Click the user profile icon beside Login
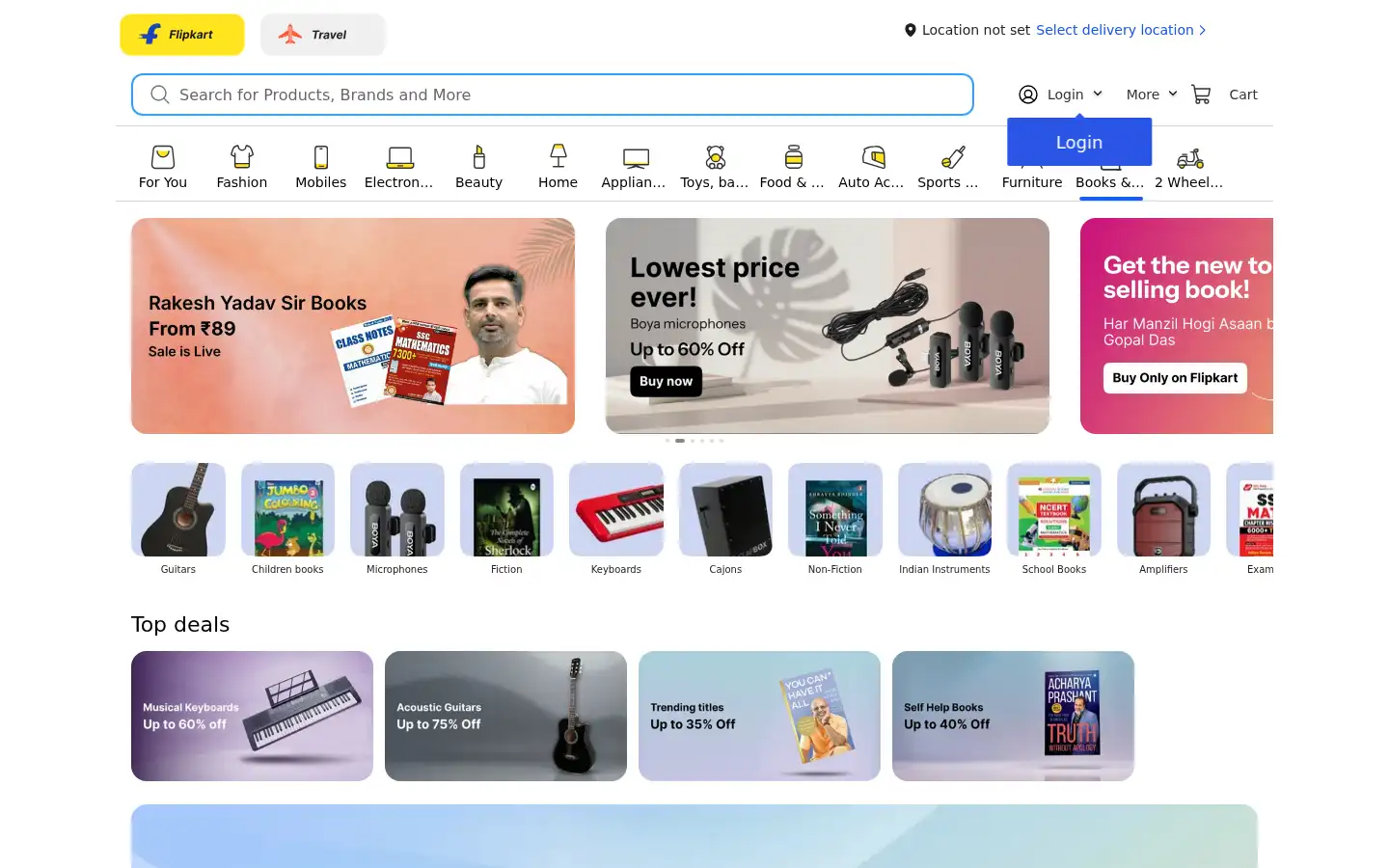The image size is (1389, 868). pos(1028,95)
